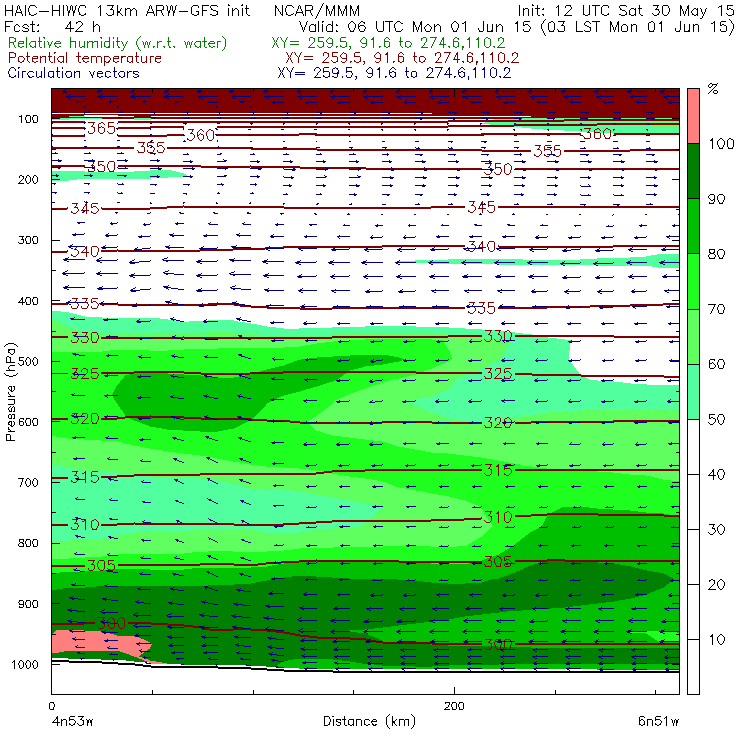Click the '30' color bar scale label

pos(716,530)
